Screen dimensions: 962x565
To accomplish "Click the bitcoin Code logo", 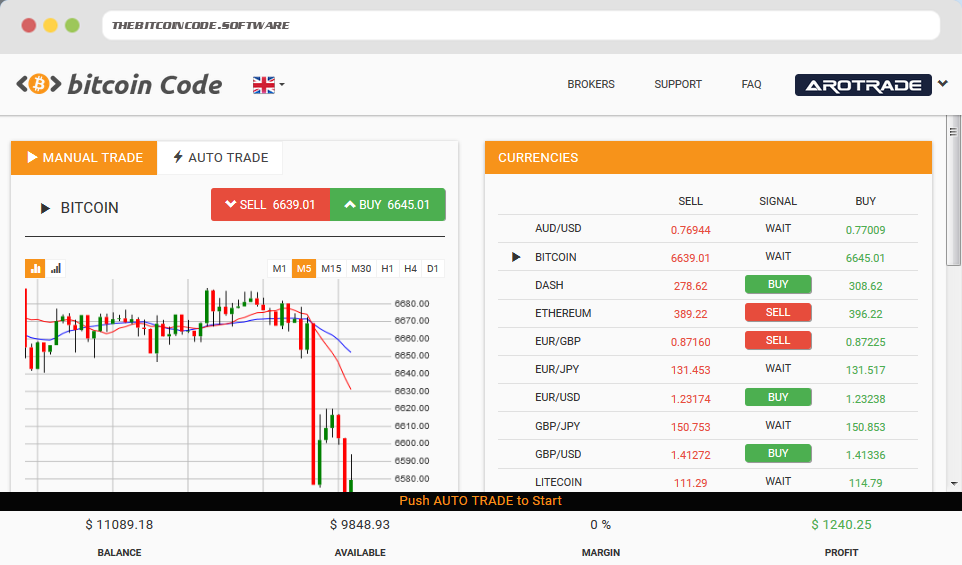I will tap(119, 85).
